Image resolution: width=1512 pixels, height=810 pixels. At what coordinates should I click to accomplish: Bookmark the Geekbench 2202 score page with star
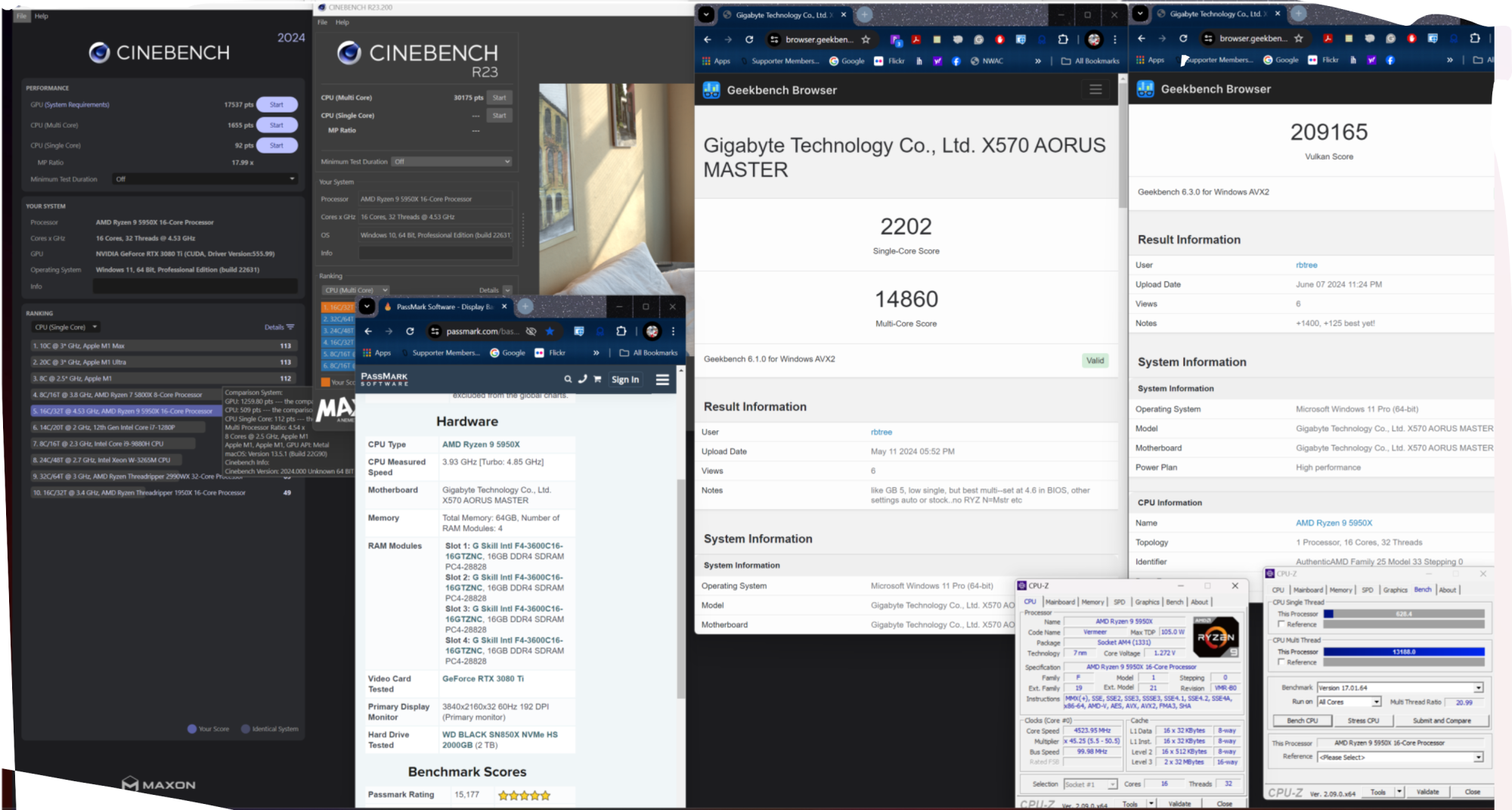click(866, 39)
